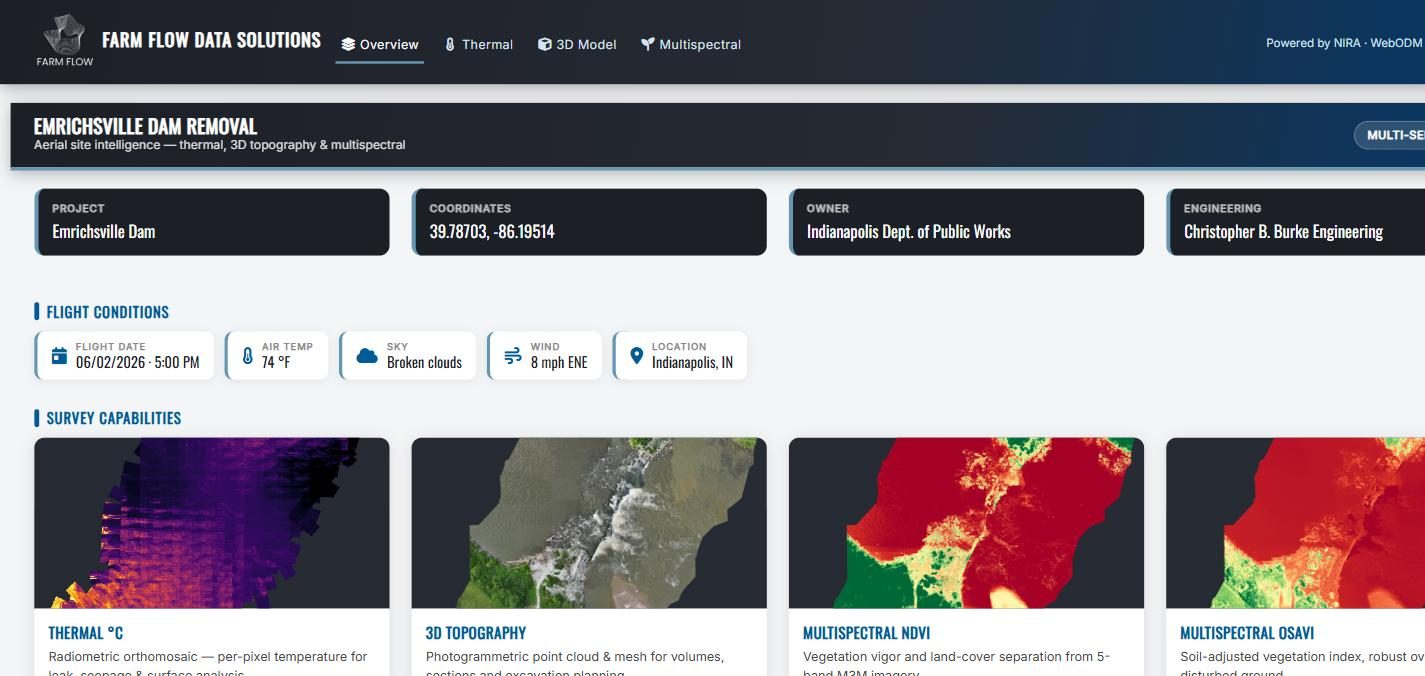Click the thermometer icon beside Thermal
Image resolution: width=1425 pixels, height=676 pixels.
[x=450, y=44]
